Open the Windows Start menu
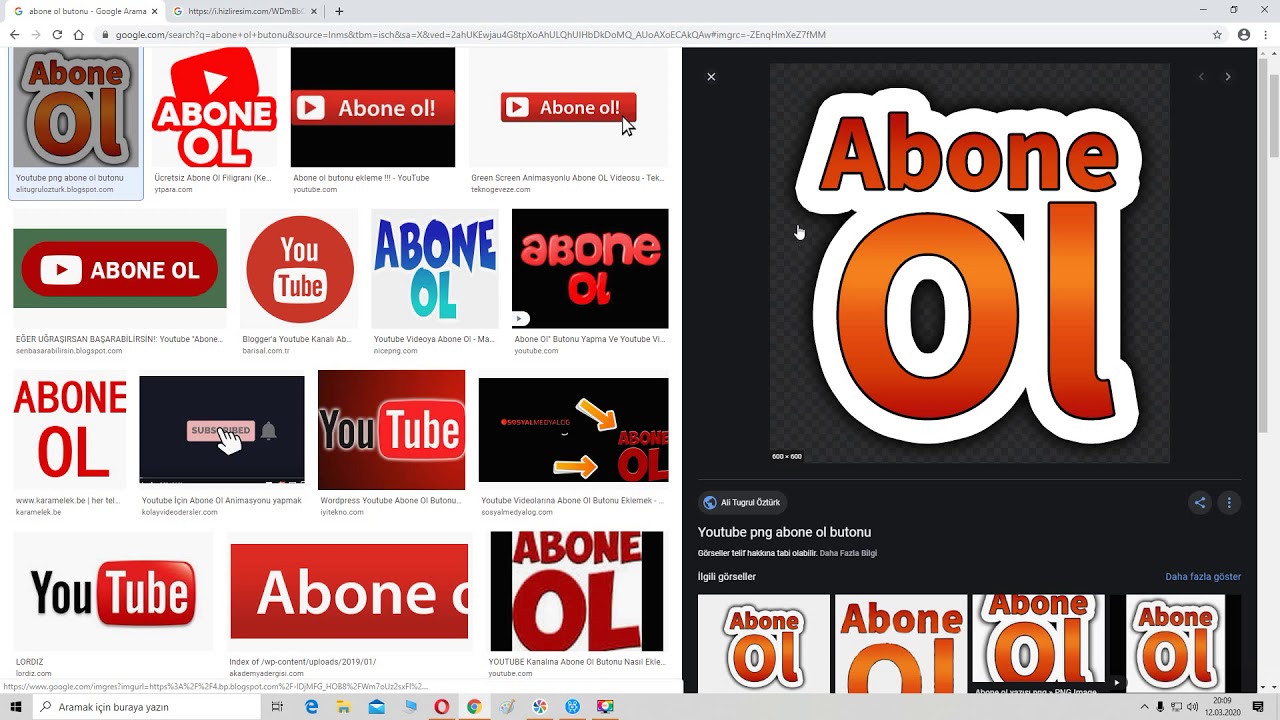Image resolution: width=1280 pixels, height=720 pixels. coord(16,706)
